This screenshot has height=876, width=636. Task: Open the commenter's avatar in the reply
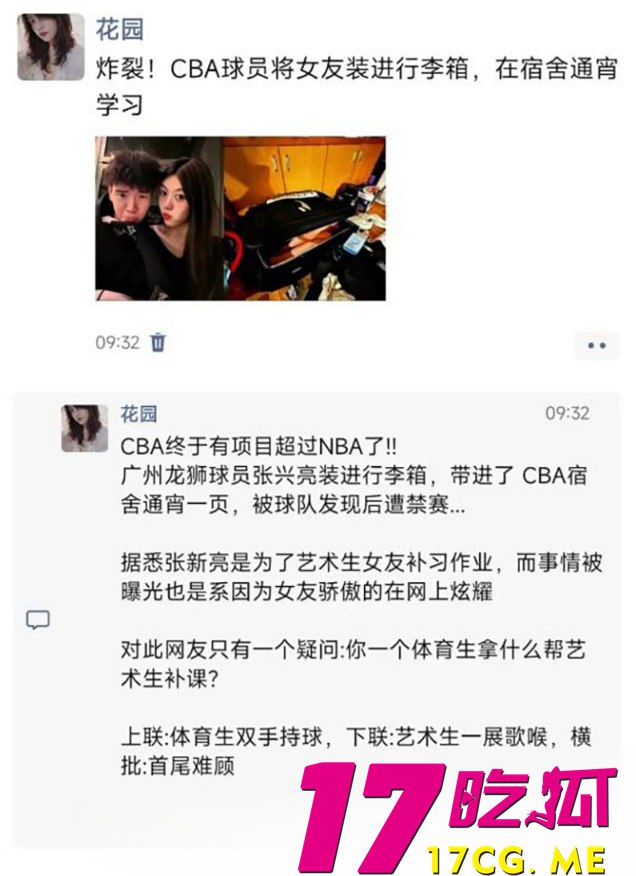84,428
